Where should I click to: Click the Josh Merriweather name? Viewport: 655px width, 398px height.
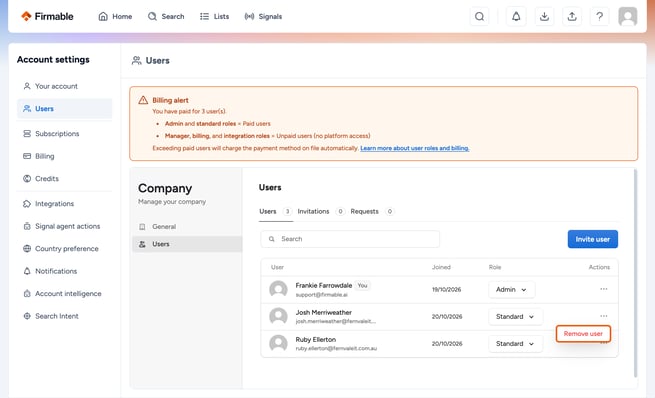click(x=324, y=313)
